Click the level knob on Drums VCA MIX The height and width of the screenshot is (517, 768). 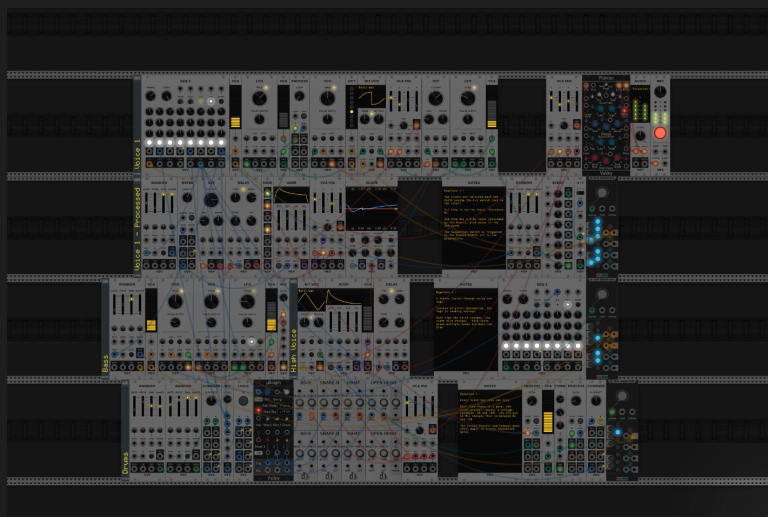click(x=419, y=431)
